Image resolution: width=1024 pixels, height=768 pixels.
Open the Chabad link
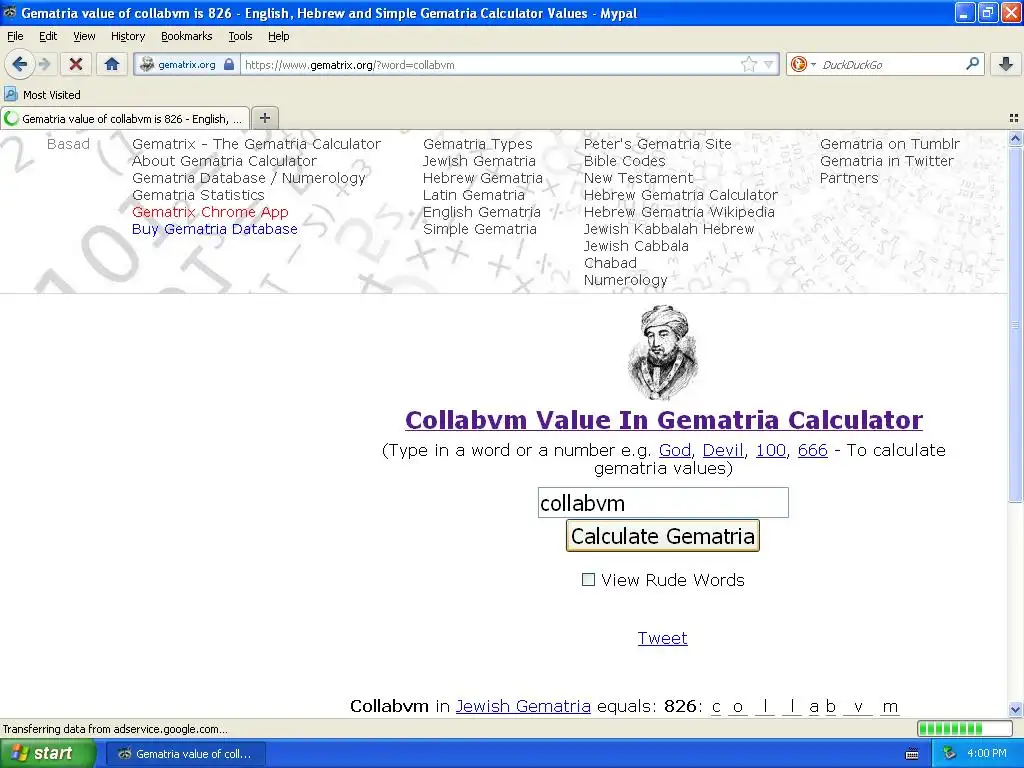coord(610,263)
